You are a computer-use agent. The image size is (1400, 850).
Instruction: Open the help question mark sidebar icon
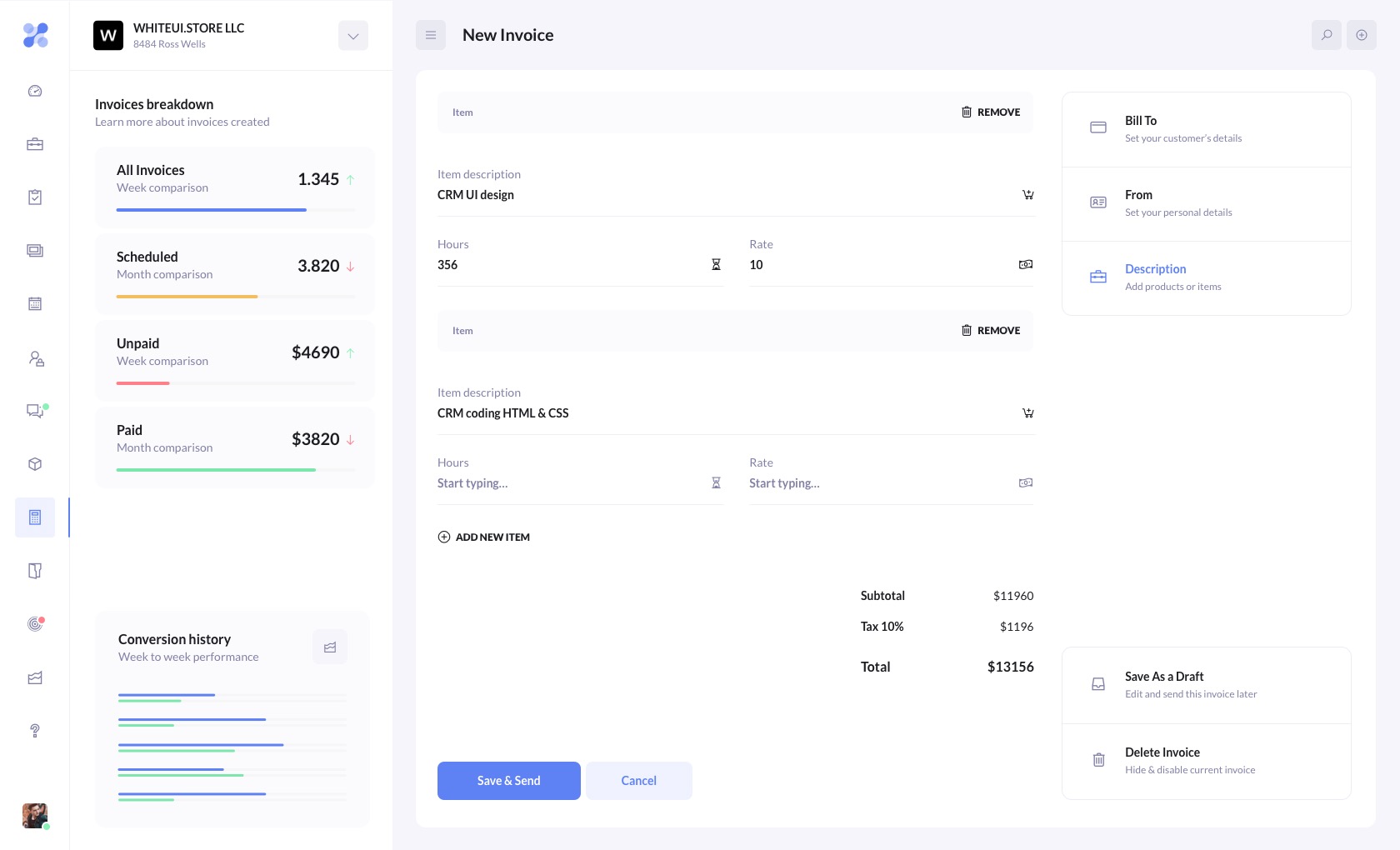tap(35, 731)
